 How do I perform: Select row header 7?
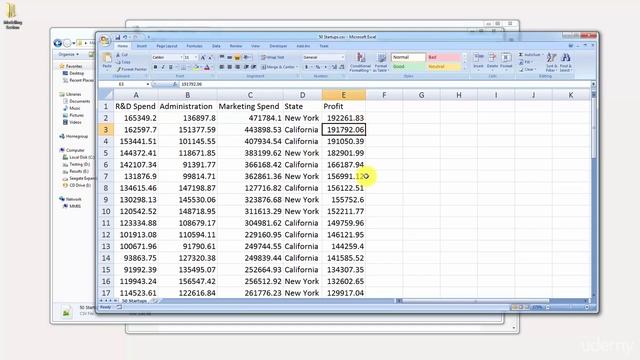(x=106, y=176)
